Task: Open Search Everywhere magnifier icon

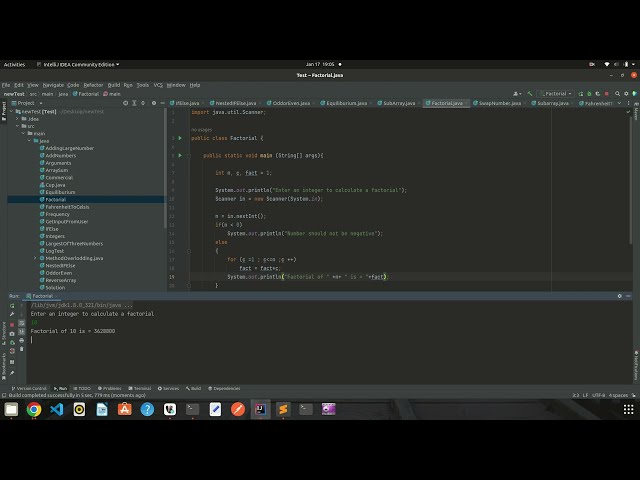Action: tap(618, 93)
